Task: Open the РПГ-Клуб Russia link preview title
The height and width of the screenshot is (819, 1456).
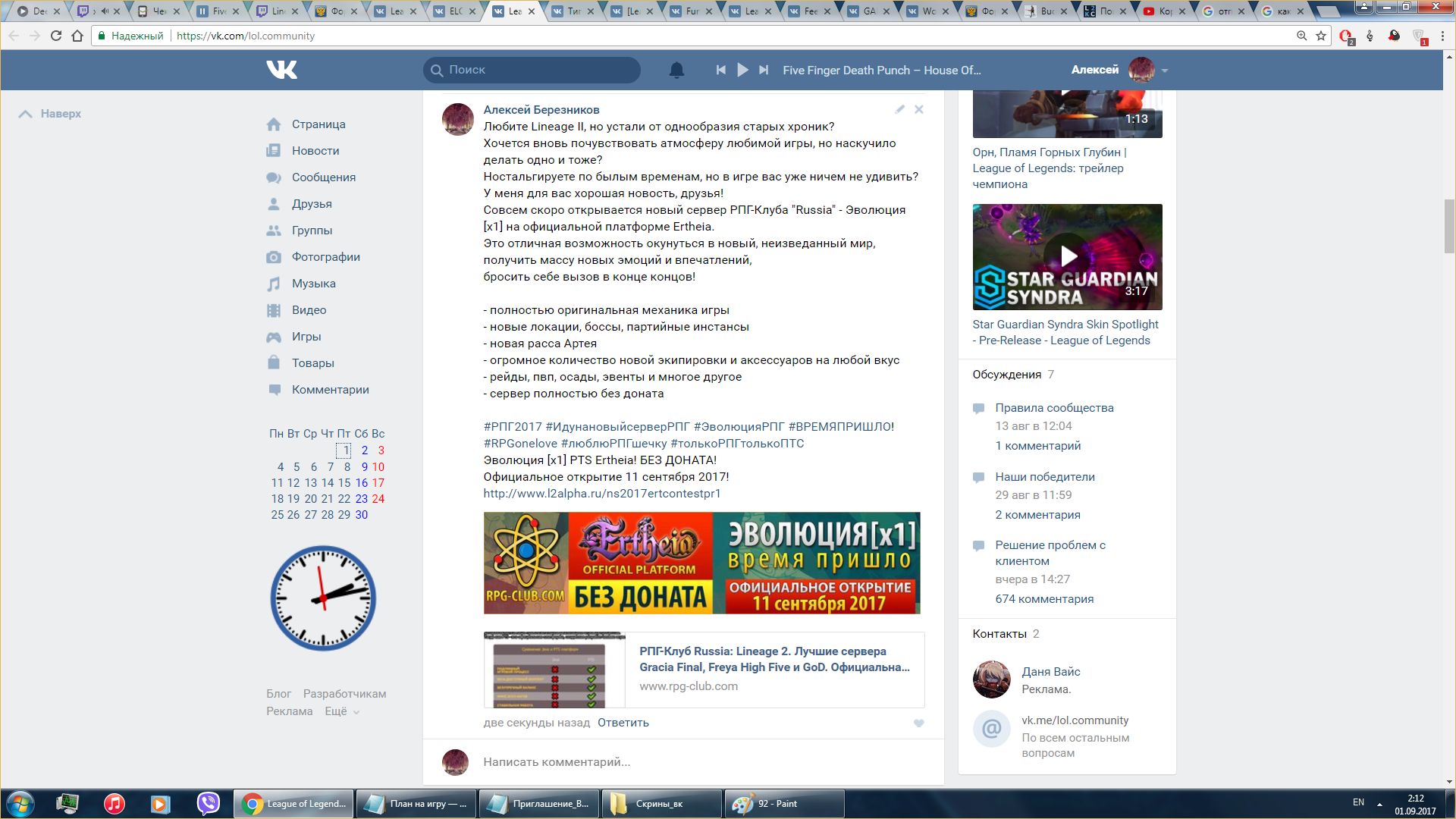Action: (774, 659)
